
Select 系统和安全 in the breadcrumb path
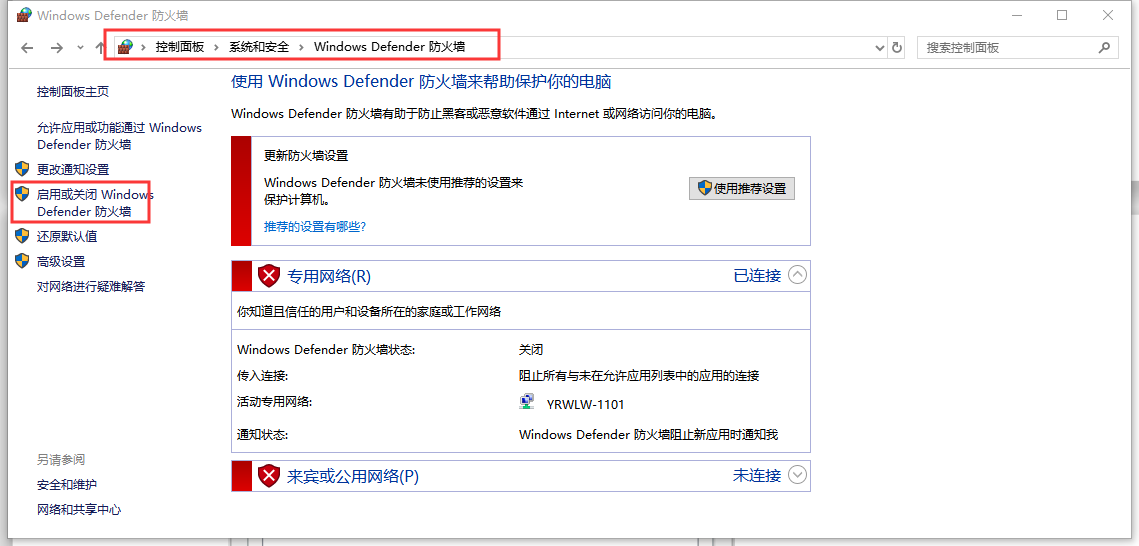coord(259,47)
